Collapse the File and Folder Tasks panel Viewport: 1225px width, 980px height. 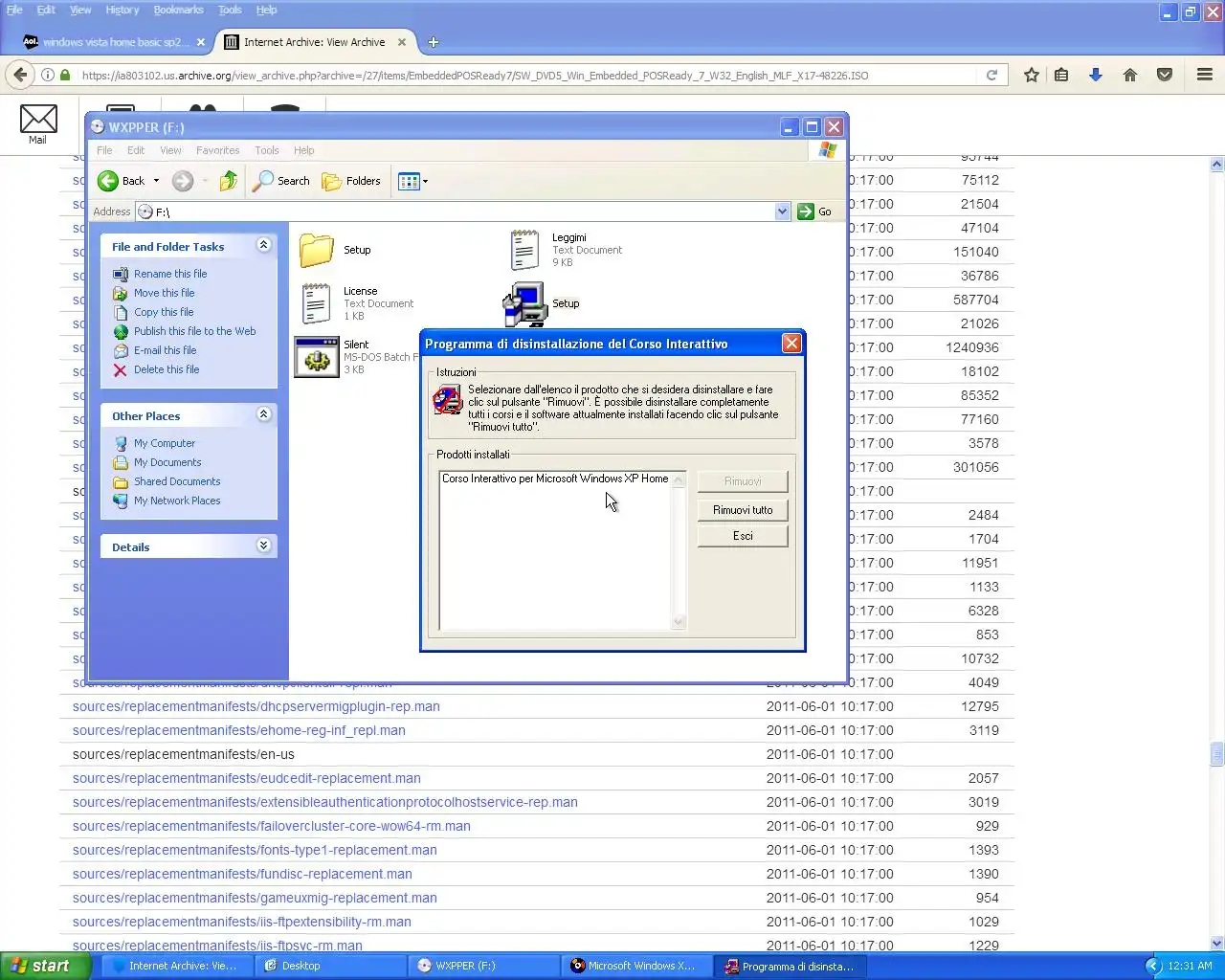pos(264,245)
